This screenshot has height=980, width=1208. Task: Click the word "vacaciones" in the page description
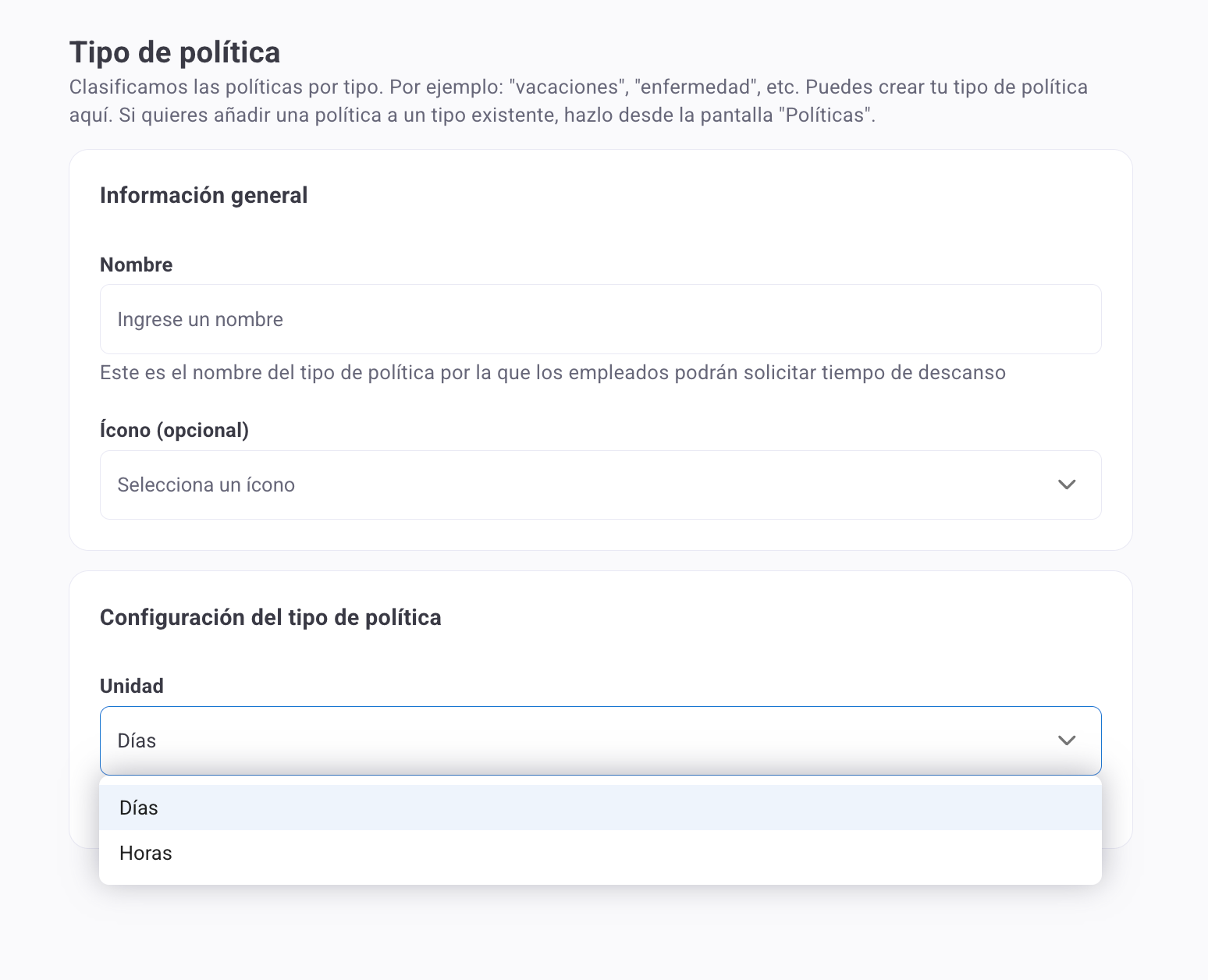[x=567, y=87]
